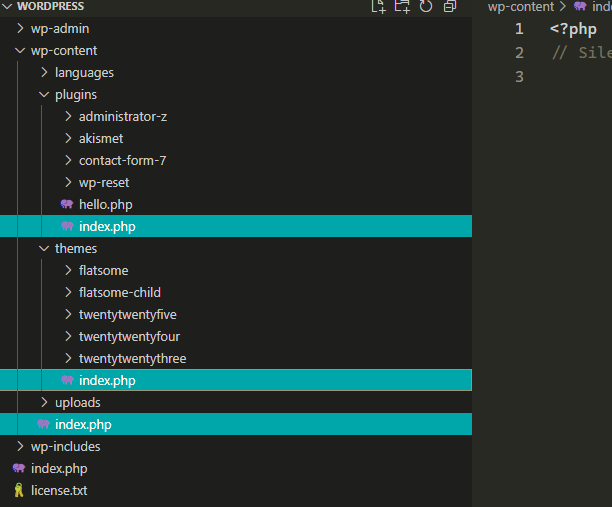Open index.php directly under wp-content

click(83, 425)
